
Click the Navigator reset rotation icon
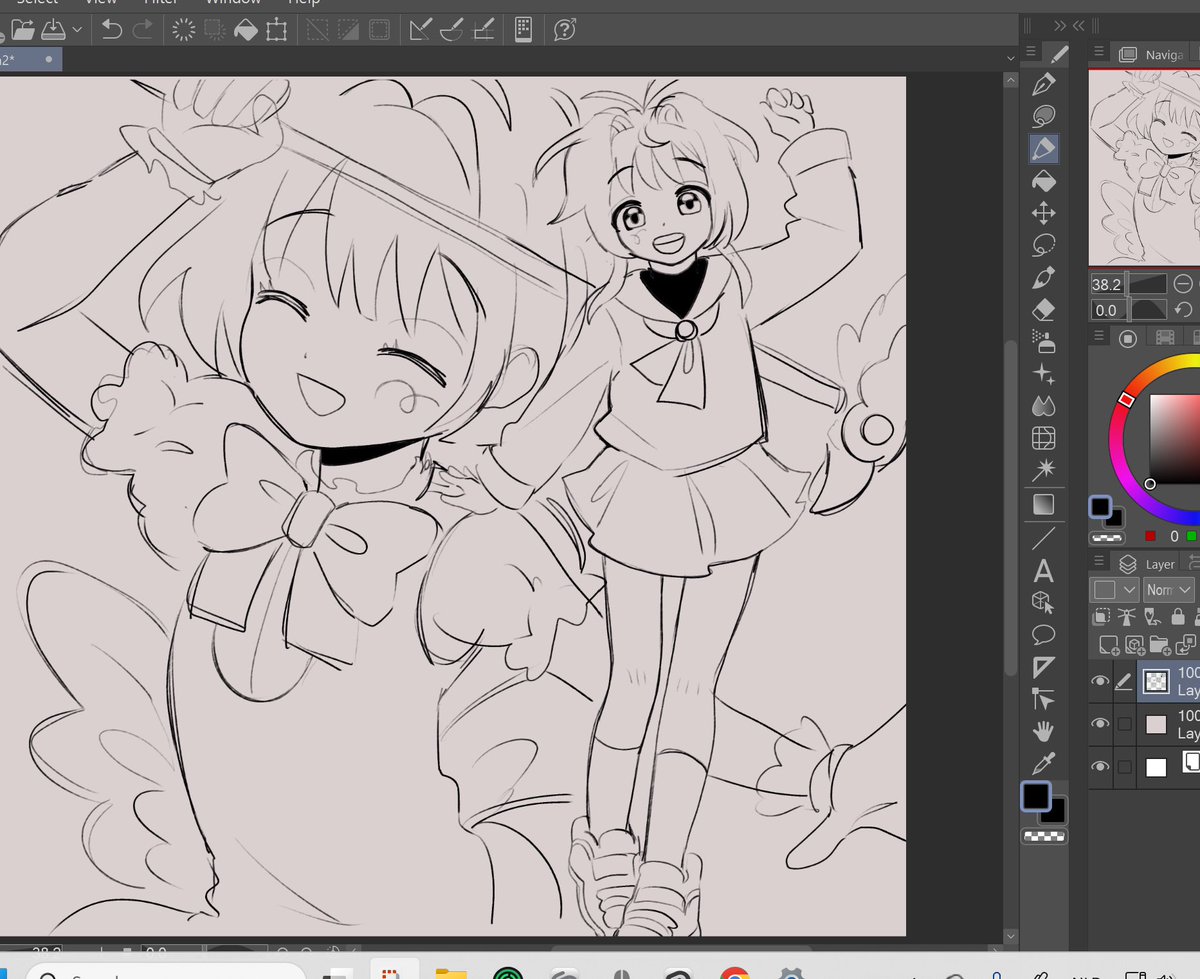pos(1184,310)
